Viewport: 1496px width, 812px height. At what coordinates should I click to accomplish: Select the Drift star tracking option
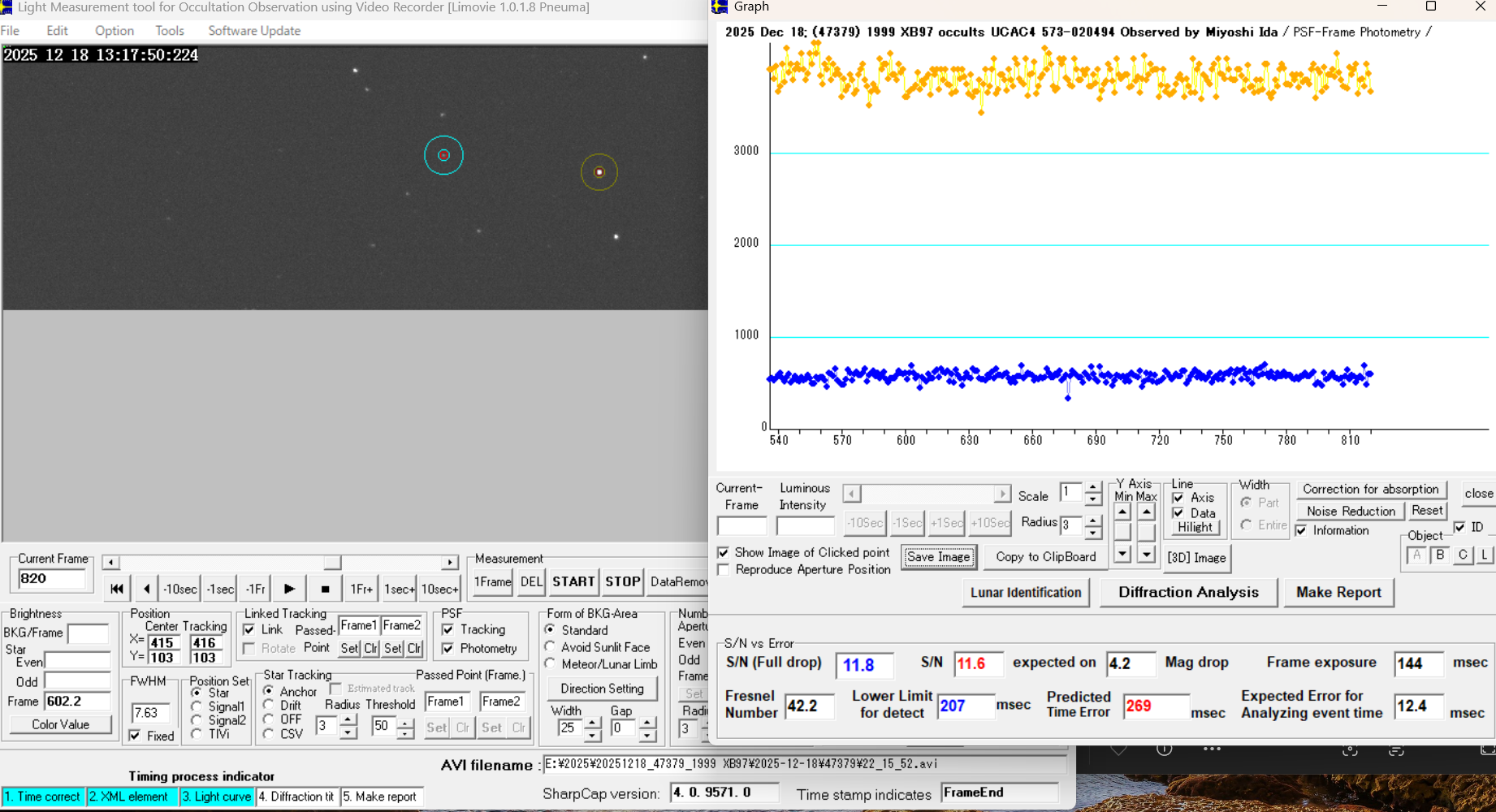click(x=269, y=705)
